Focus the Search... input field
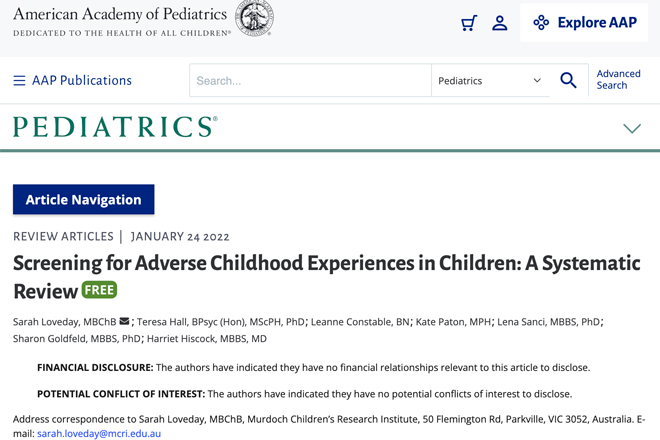Viewport: 660px width, 440px height. click(310, 80)
